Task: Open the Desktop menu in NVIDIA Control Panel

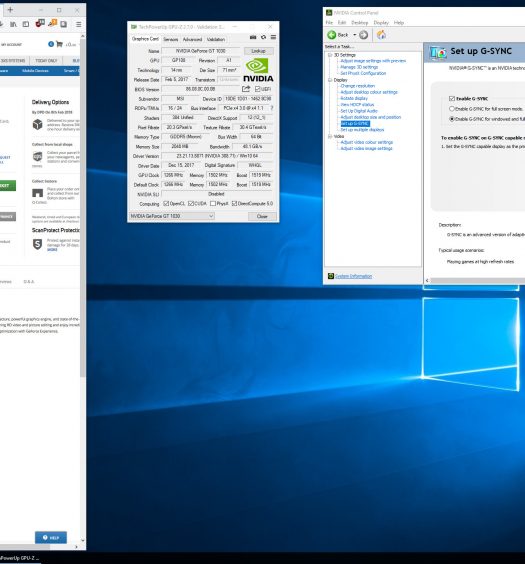Action: (x=360, y=23)
